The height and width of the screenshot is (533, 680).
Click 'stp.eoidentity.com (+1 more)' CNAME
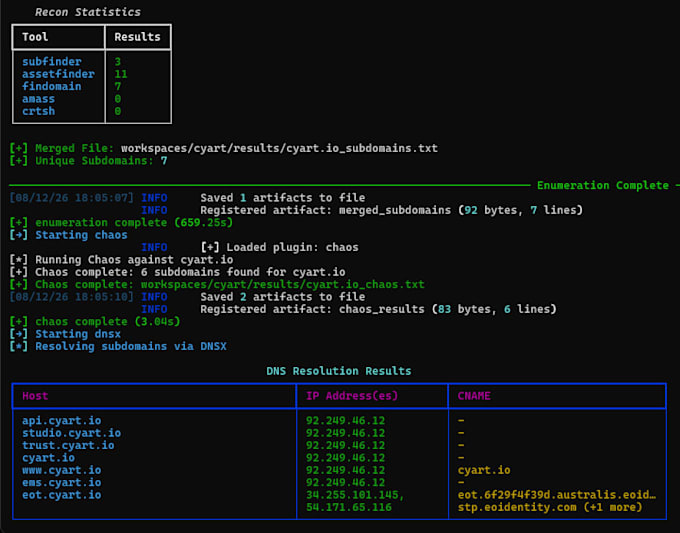(x=550, y=507)
